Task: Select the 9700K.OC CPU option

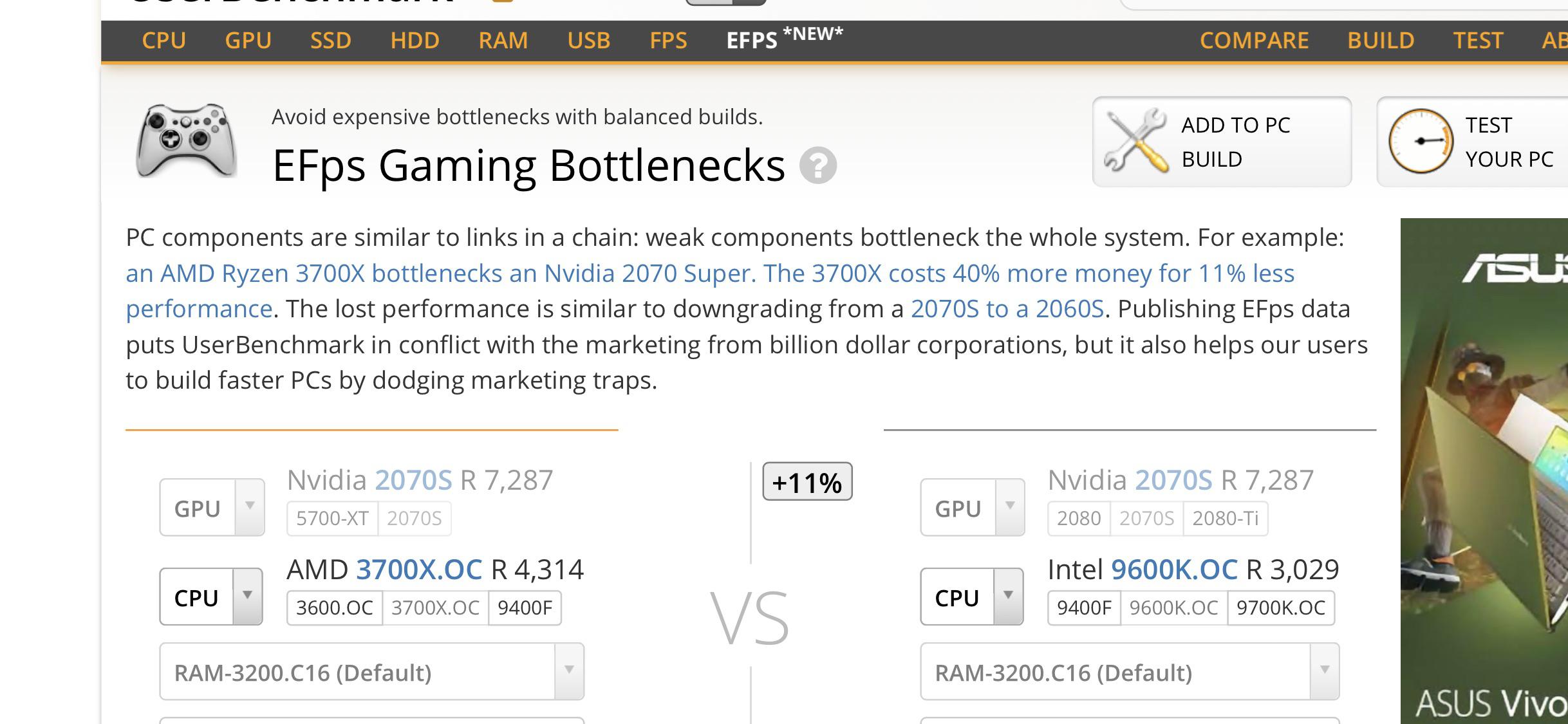Action: pyautogui.click(x=1280, y=608)
